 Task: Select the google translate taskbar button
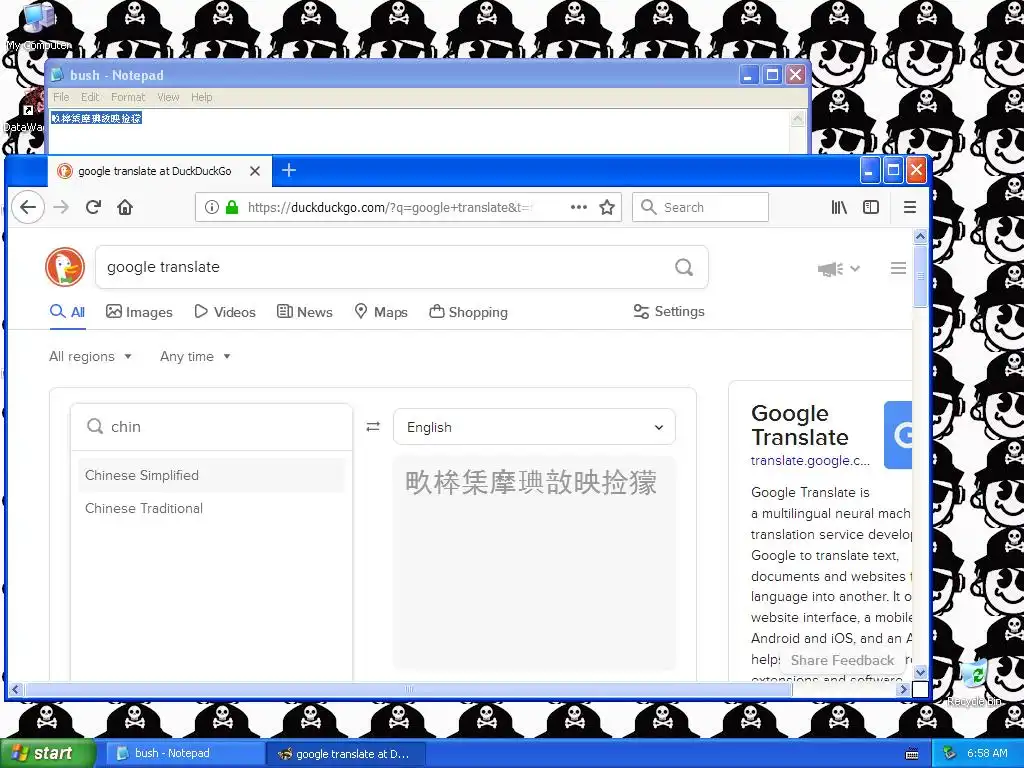tap(346, 754)
